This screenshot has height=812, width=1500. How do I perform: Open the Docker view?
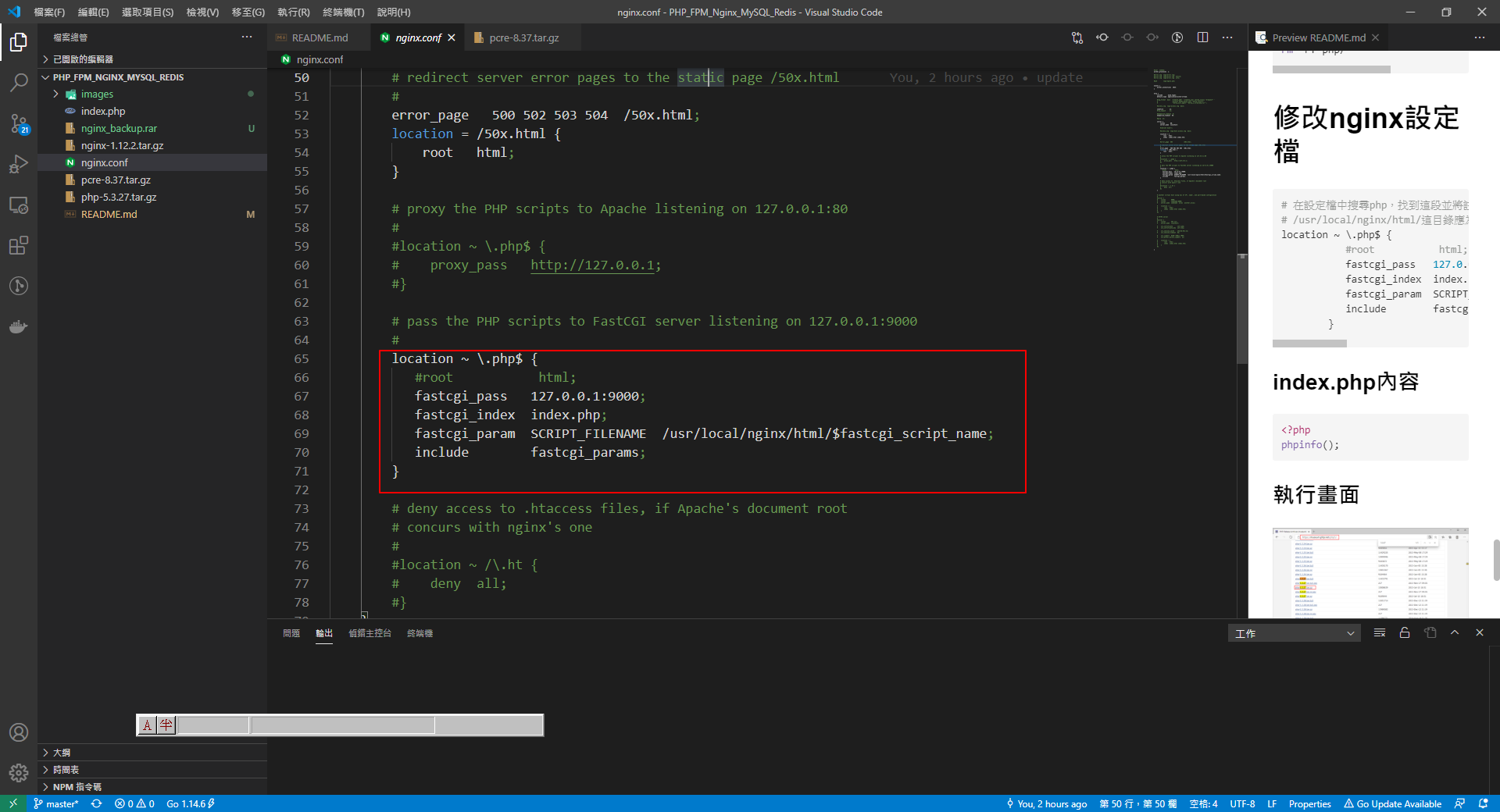(19, 326)
